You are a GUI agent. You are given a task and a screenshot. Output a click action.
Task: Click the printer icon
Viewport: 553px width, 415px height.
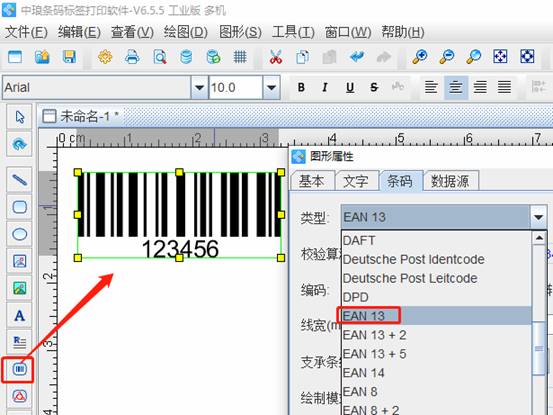[132, 57]
